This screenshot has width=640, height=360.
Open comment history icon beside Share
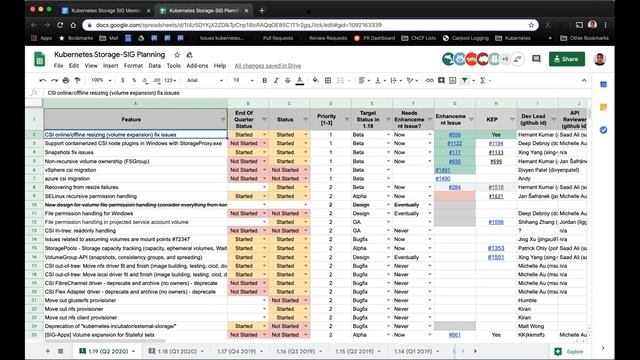point(536,59)
